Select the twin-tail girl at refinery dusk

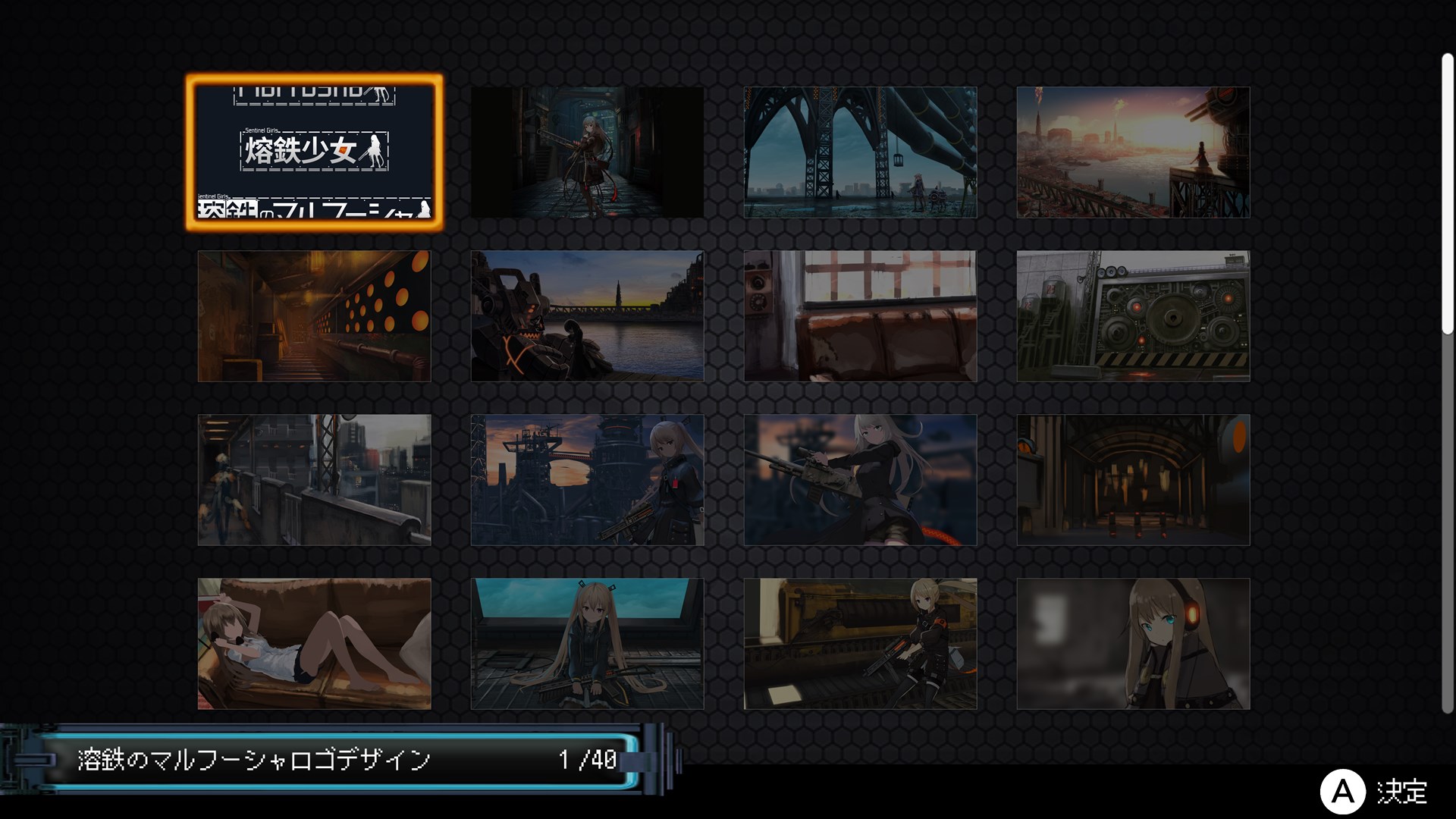[587, 480]
